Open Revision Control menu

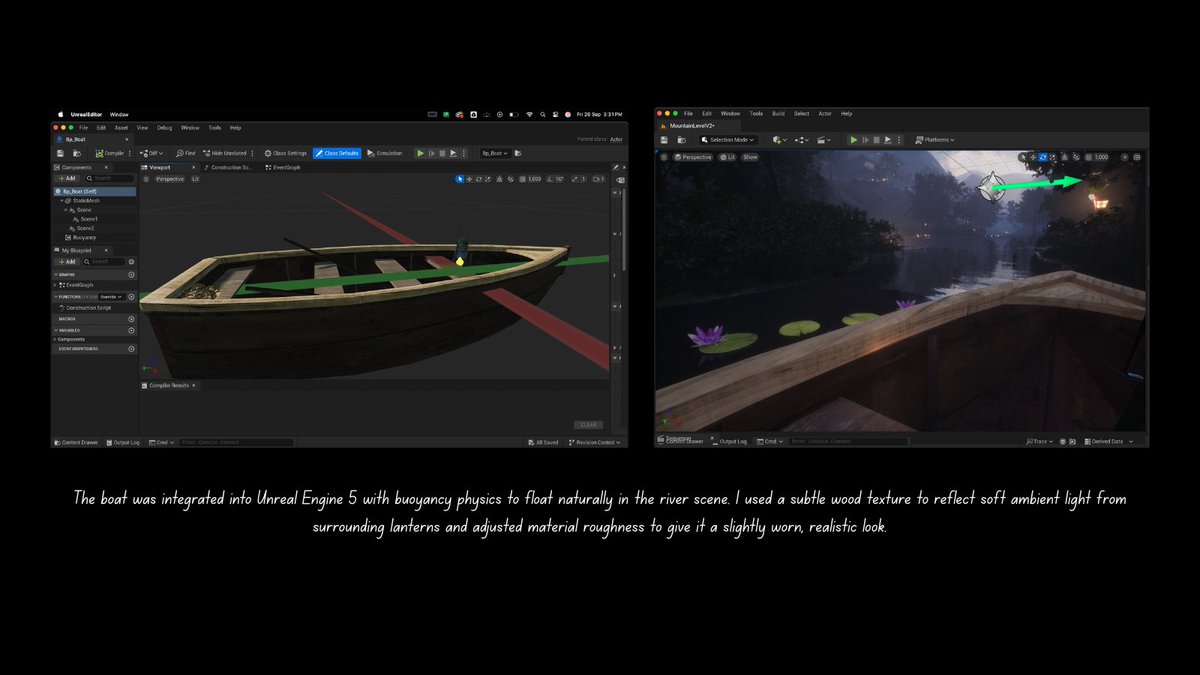tap(594, 442)
